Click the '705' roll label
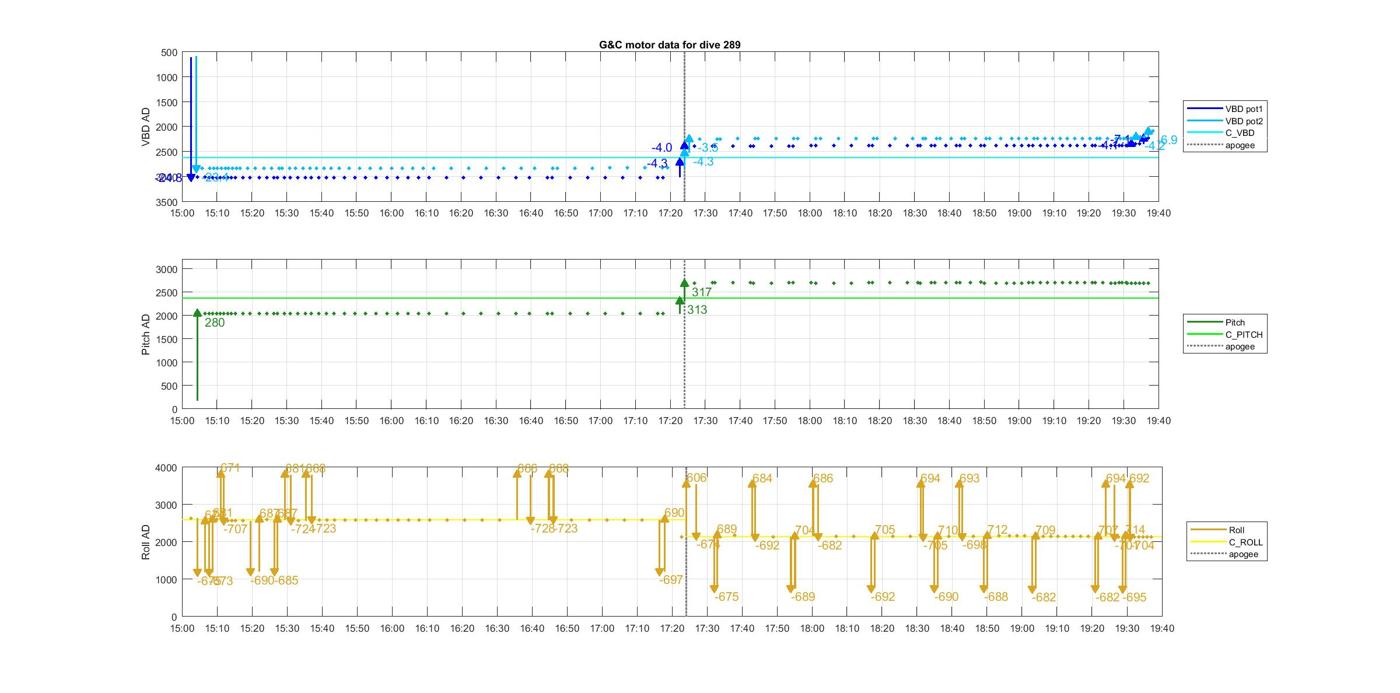 pos(885,530)
